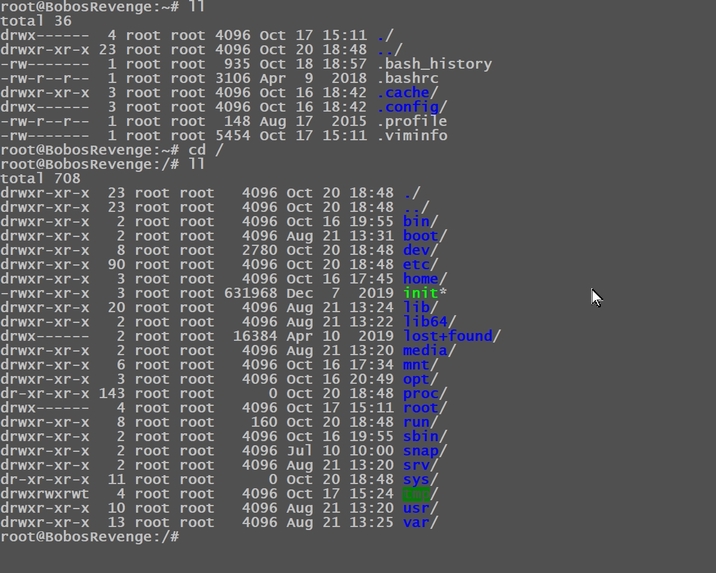Select the var directory name
The image size is (716, 573).
pos(416,522)
